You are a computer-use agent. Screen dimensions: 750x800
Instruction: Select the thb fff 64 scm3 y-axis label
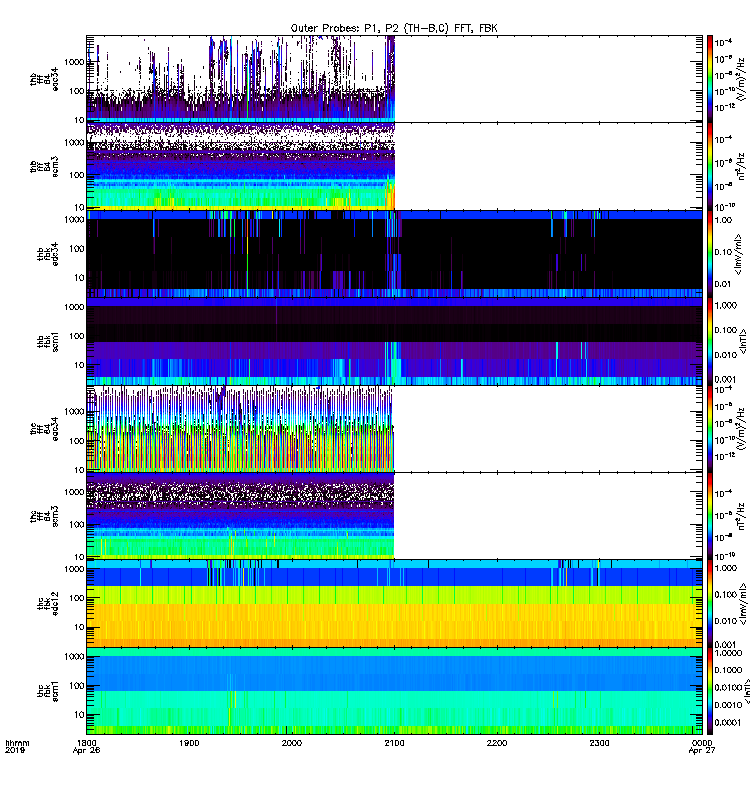[44, 166]
